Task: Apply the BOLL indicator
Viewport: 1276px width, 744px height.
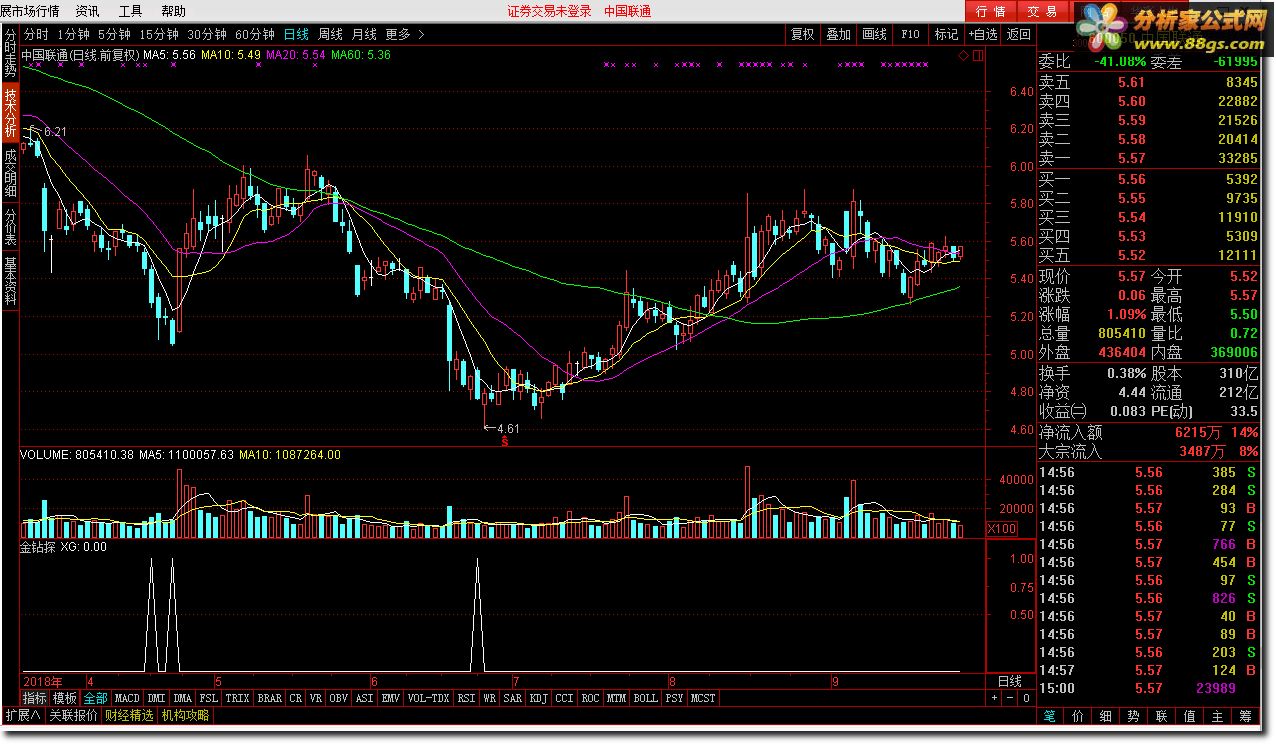Action: [x=646, y=698]
